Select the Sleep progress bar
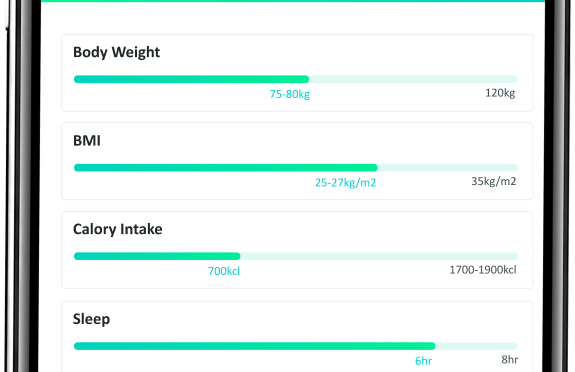This screenshot has height=372, width=575. pyautogui.click(x=296, y=346)
